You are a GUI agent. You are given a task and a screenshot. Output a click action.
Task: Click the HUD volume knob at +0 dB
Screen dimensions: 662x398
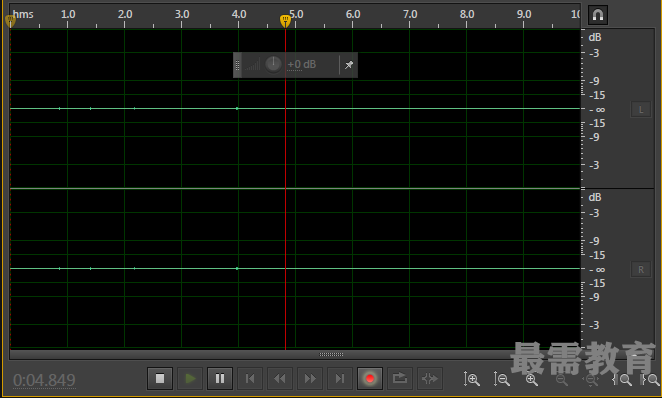coord(273,64)
